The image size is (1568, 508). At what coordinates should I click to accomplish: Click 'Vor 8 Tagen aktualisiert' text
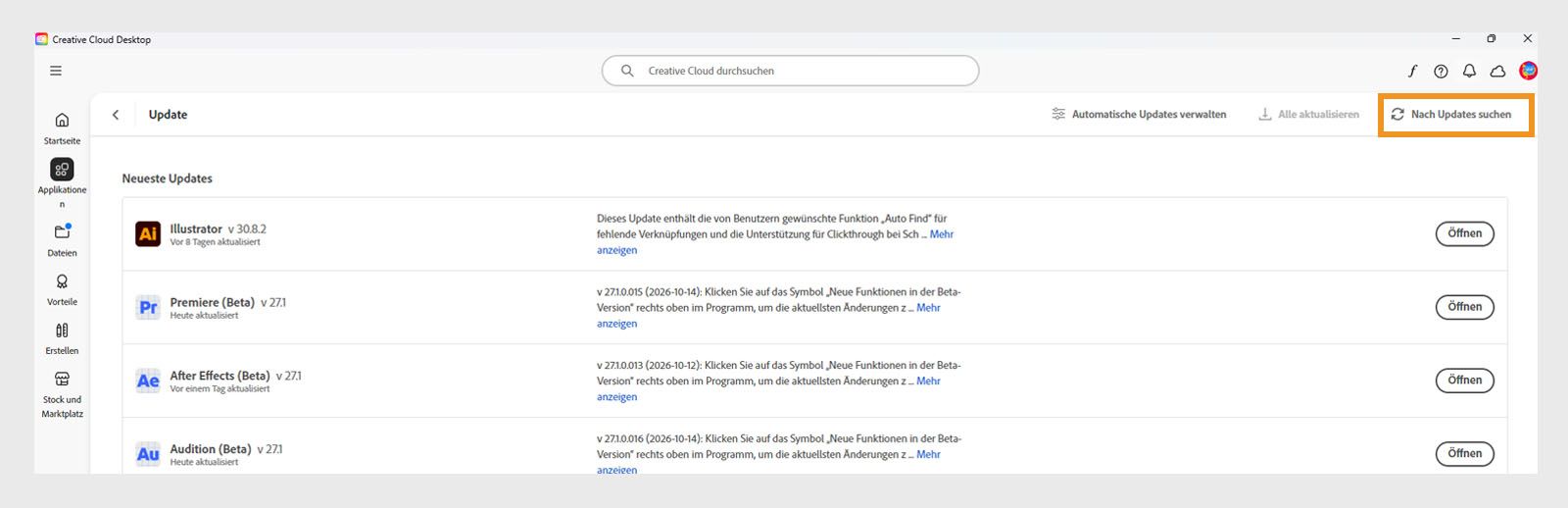pyautogui.click(x=215, y=242)
